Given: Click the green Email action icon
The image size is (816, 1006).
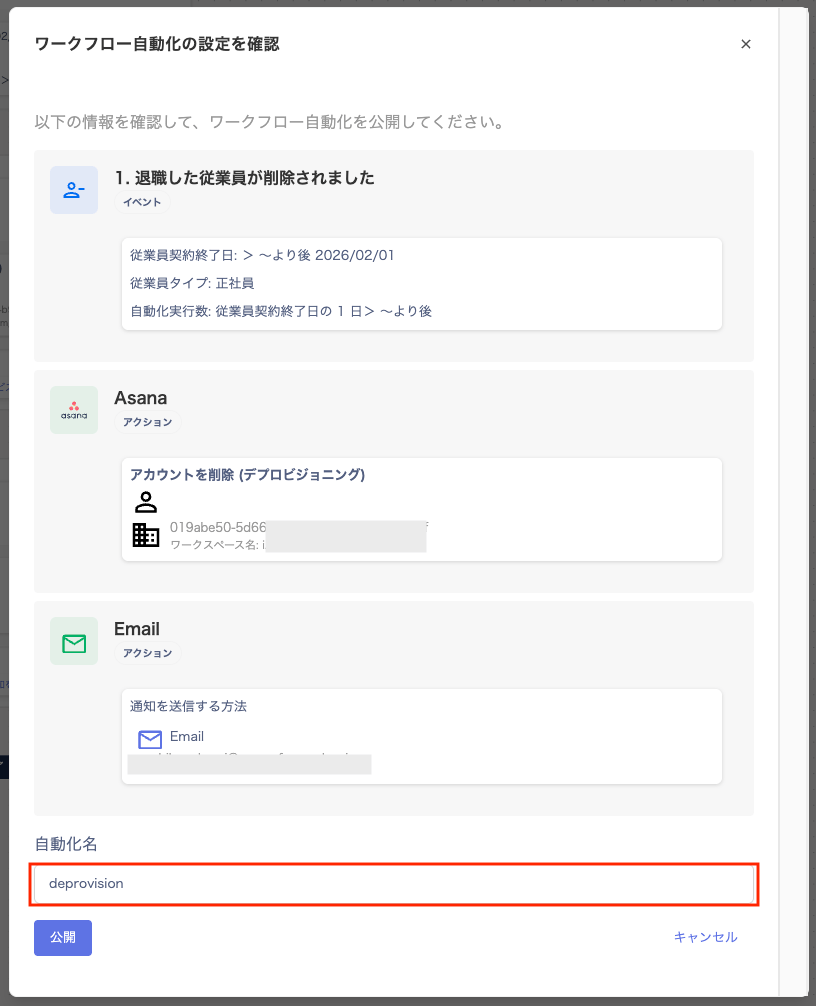Looking at the screenshot, I should [74, 642].
